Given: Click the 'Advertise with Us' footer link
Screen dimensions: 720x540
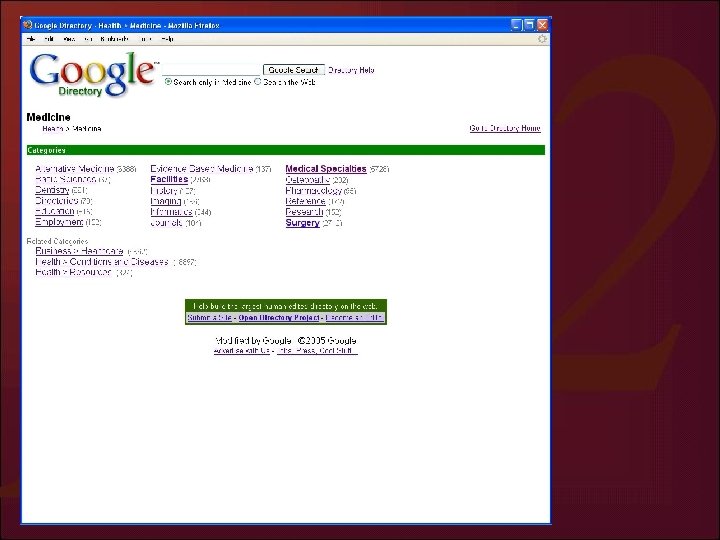Looking at the screenshot, I should (242, 351).
